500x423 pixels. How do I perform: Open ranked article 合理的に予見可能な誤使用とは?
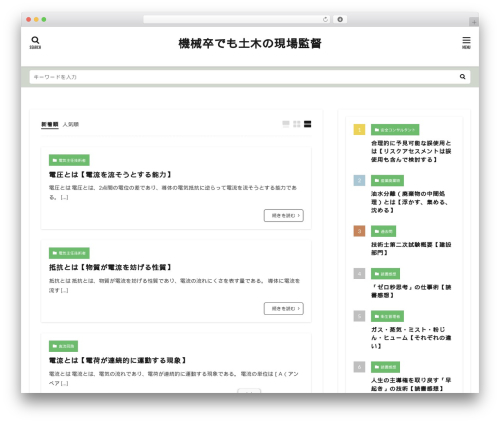411,151
